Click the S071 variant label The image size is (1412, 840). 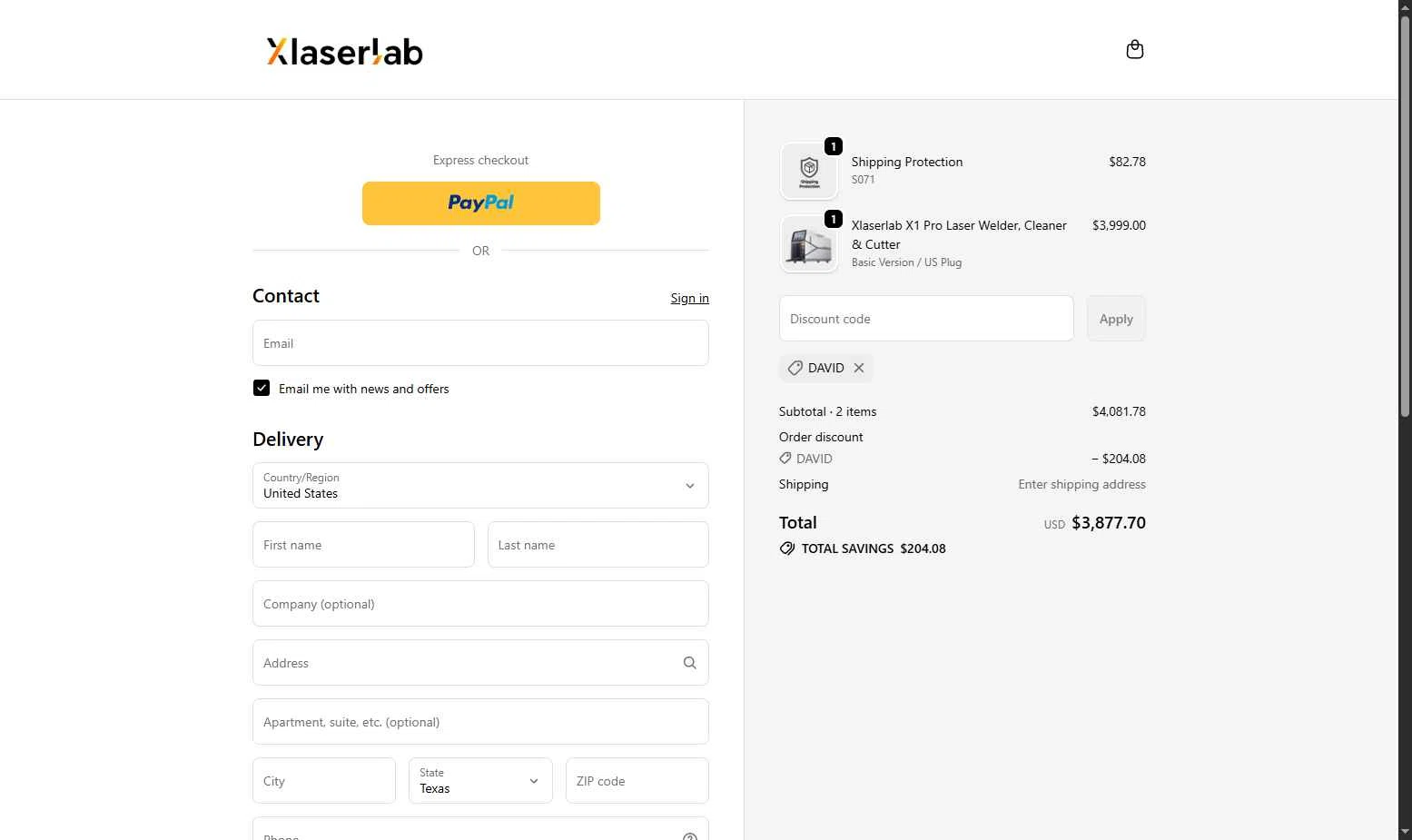click(864, 180)
